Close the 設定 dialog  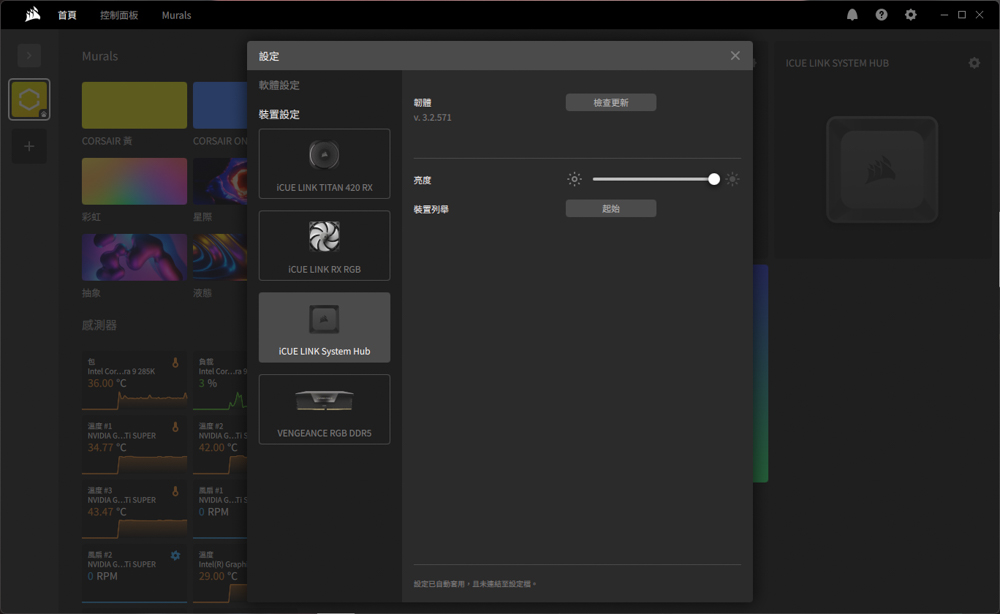(x=735, y=56)
